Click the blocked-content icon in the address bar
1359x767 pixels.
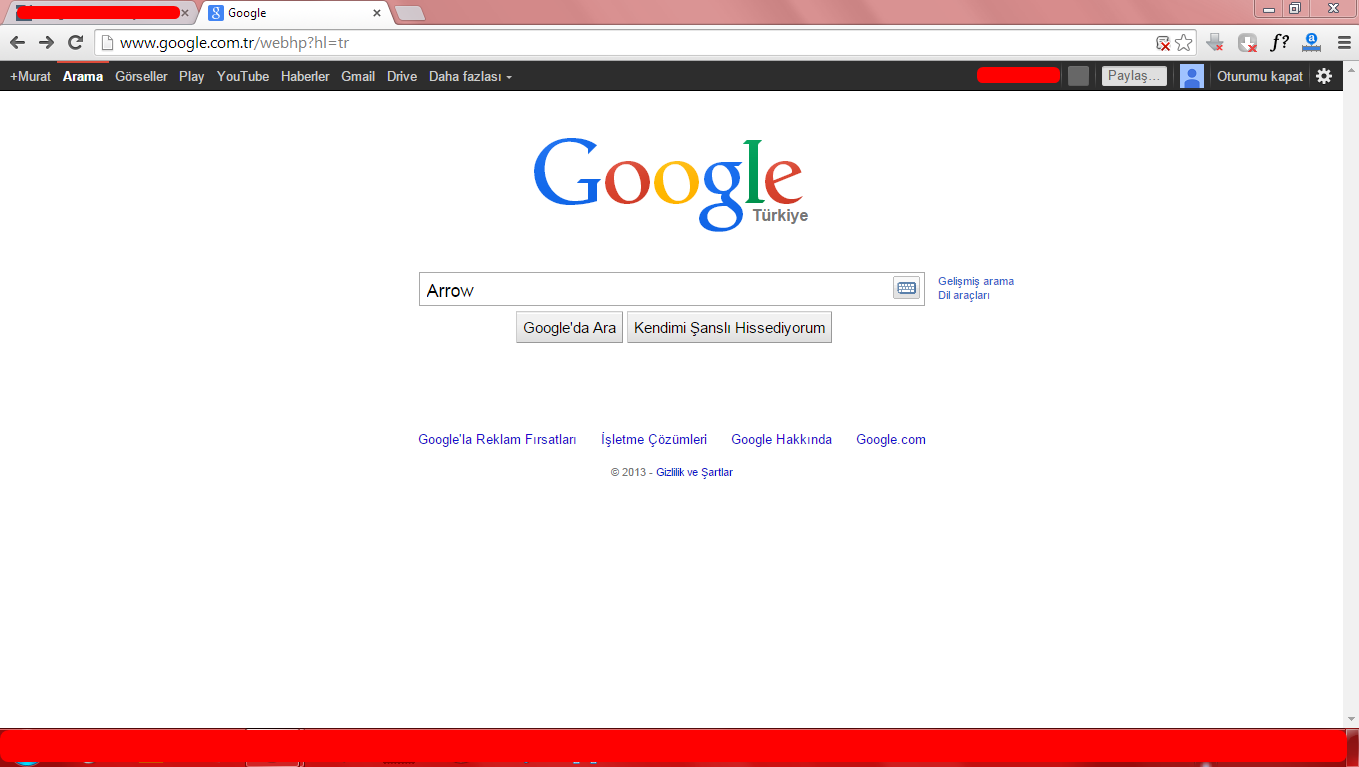[x=1163, y=43]
